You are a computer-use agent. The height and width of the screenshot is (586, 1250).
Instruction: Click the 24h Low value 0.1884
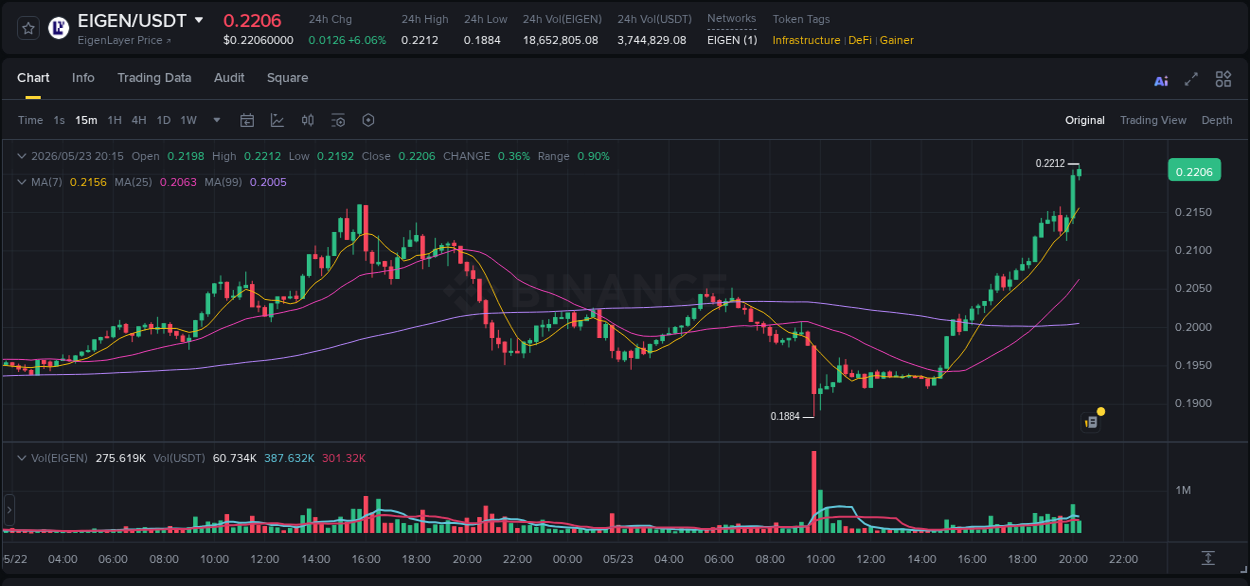[482, 40]
